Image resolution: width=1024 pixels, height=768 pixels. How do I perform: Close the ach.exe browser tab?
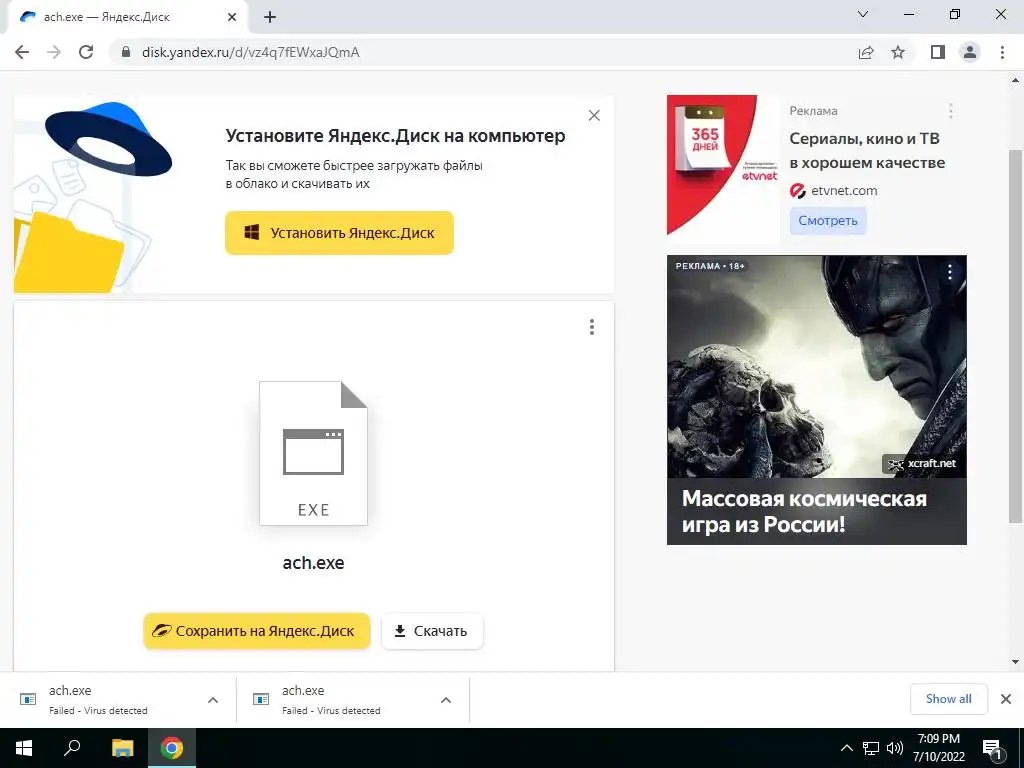[232, 17]
